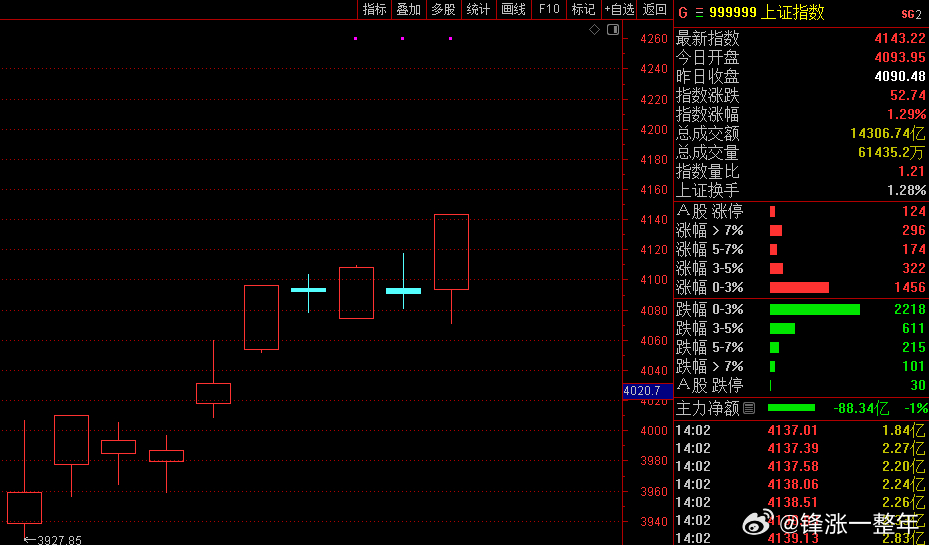The height and width of the screenshot is (545, 929).
Task: Click volume ratio value 1.21
Action: tap(913, 171)
